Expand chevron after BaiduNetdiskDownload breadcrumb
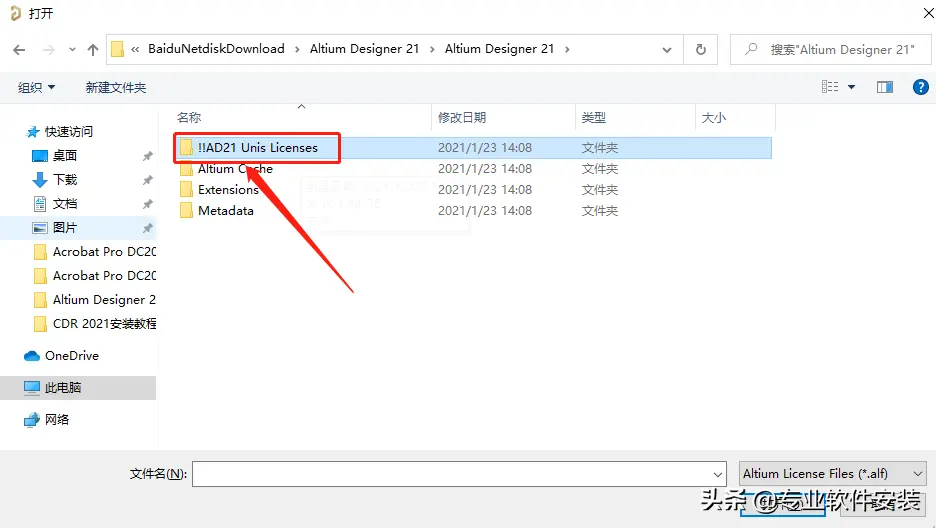 [x=297, y=50]
